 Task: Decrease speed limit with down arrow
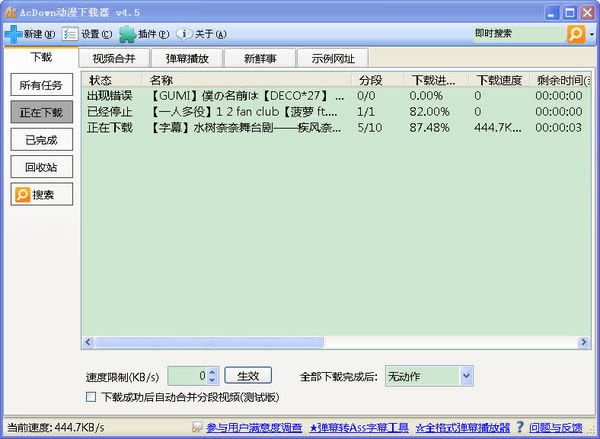[x=213, y=380]
